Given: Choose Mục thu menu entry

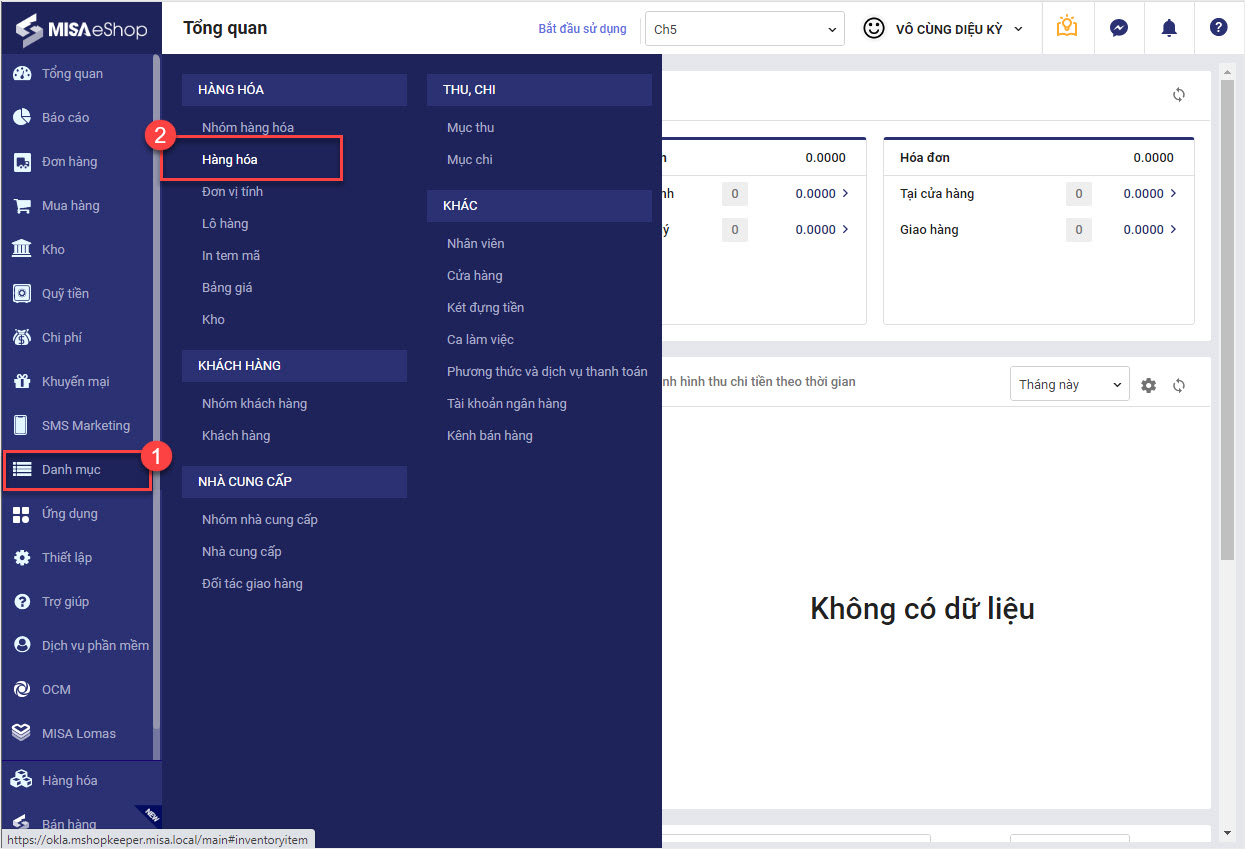Looking at the screenshot, I should point(471,128).
